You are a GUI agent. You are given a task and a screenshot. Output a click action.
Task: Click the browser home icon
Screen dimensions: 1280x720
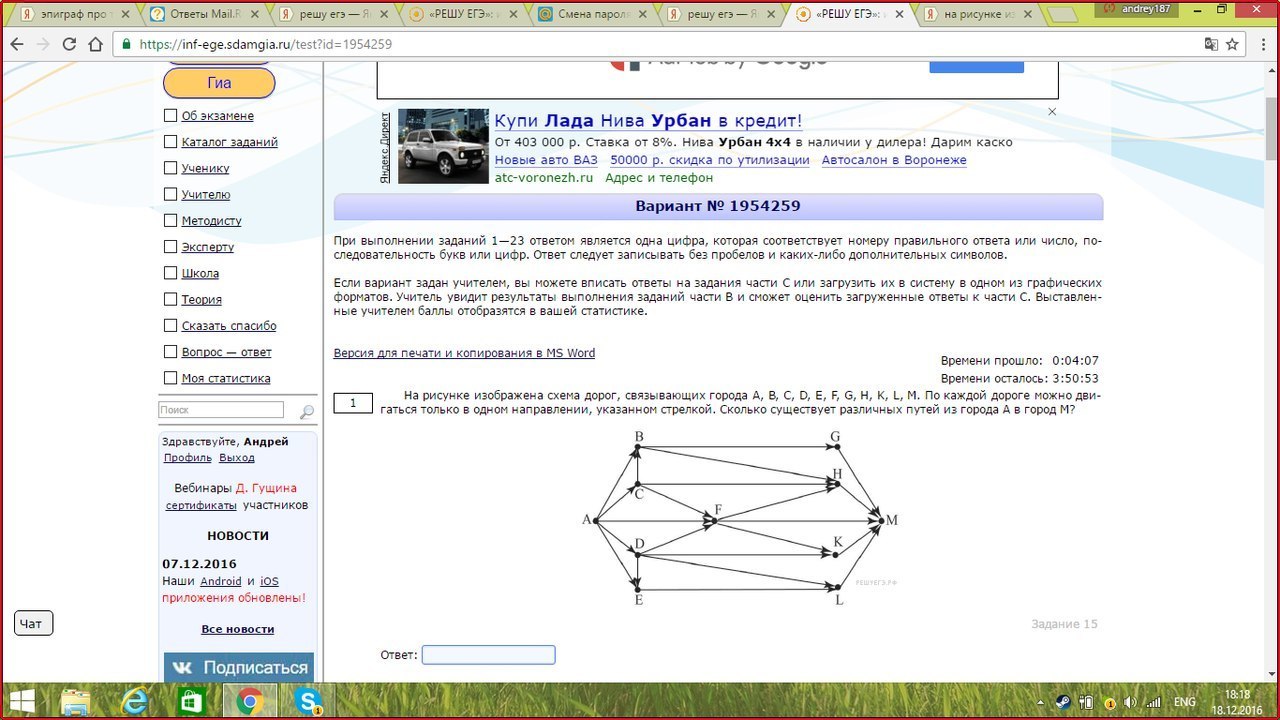(x=96, y=45)
